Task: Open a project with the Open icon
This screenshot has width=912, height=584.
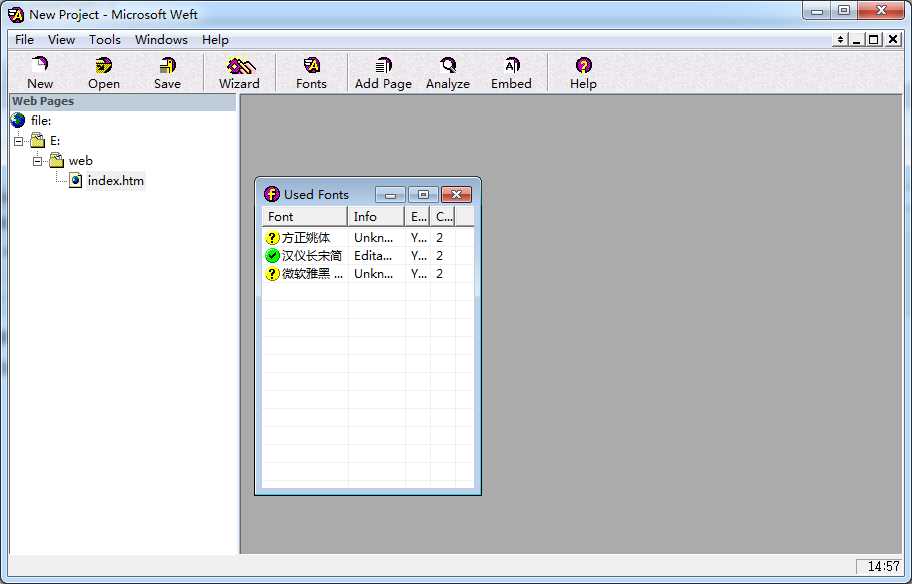Action: pyautogui.click(x=104, y=65)
